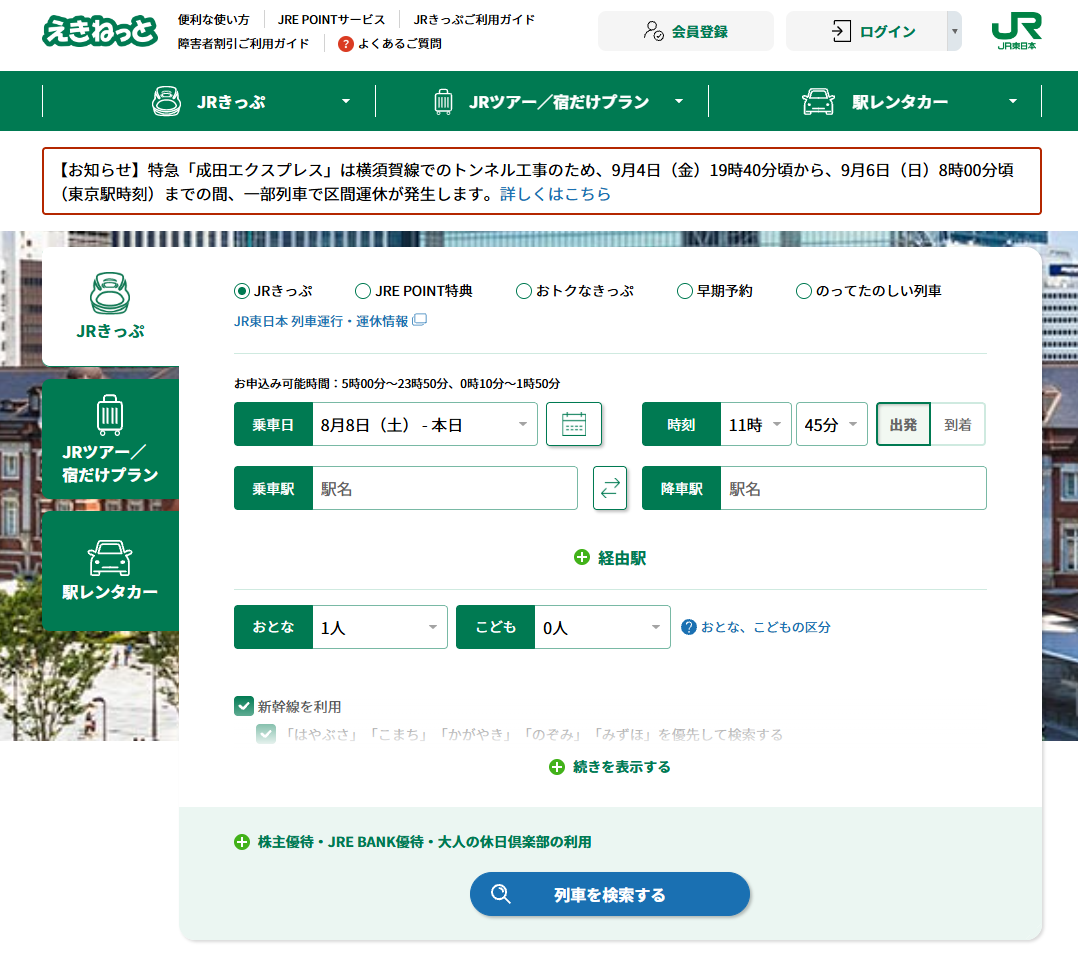Open 便利な使い方 in the top menu
The height and width of the screenshot is (963, 1078).
click(x=214, y=20)
